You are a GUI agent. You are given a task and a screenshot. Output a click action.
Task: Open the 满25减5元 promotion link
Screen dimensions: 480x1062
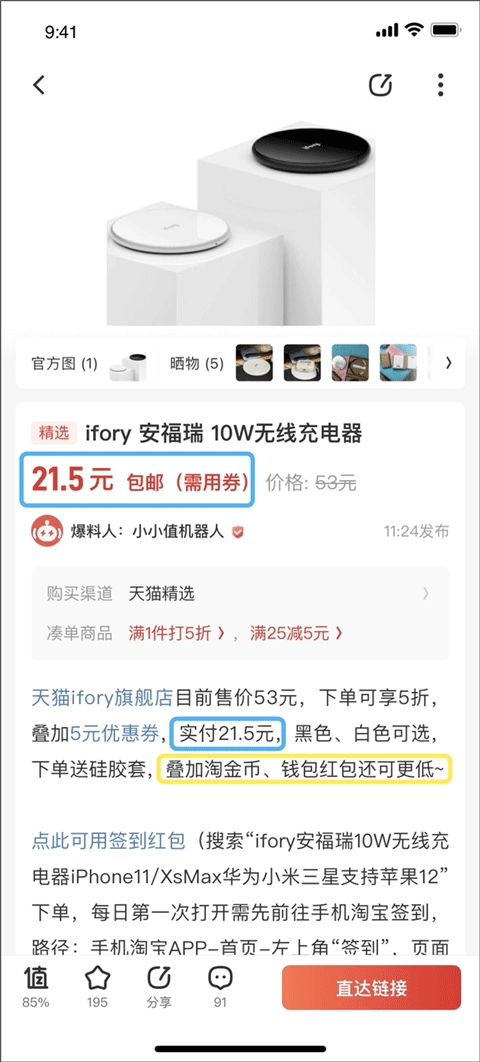coord(297,634)
